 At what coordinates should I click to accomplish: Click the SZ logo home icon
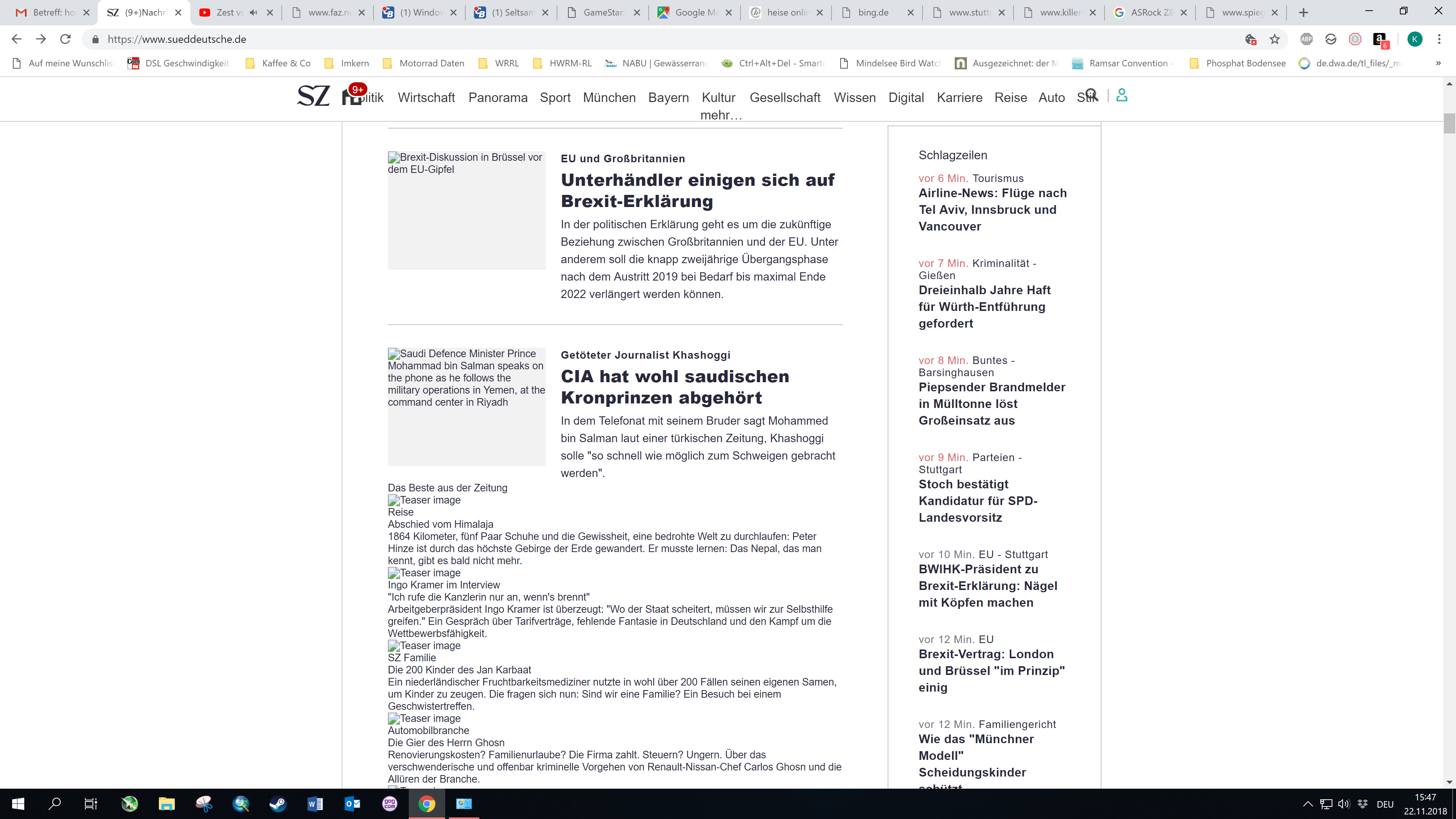[313, 96]
